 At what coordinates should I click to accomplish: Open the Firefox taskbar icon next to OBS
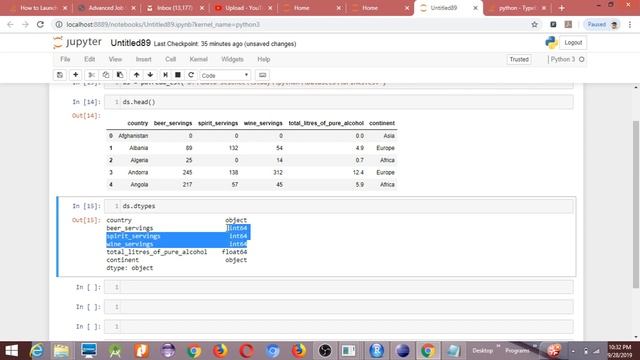point(299,351)
